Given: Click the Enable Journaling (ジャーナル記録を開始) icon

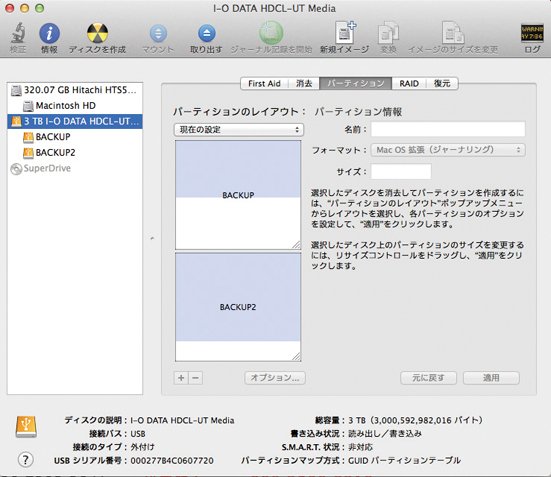Looking at the screenshot, I should click(271, 33).
